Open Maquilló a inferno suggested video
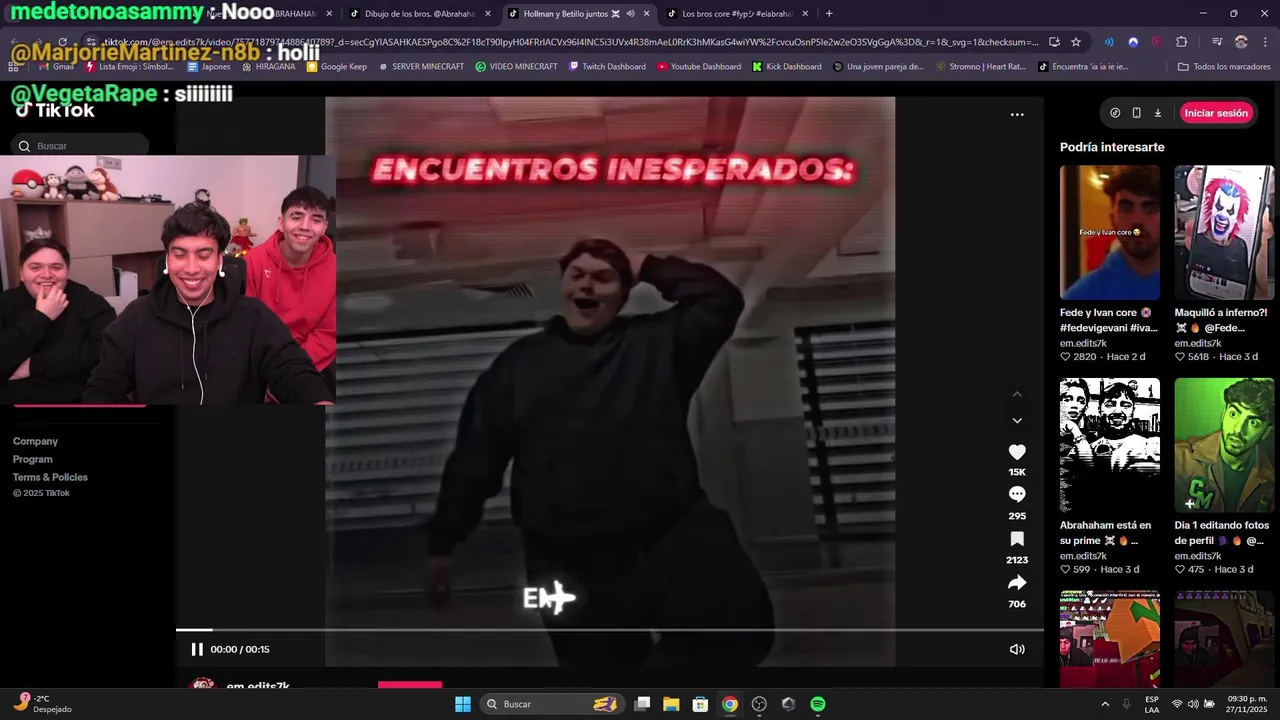Screen dimensions: 1280x720 click(1224, 232)
